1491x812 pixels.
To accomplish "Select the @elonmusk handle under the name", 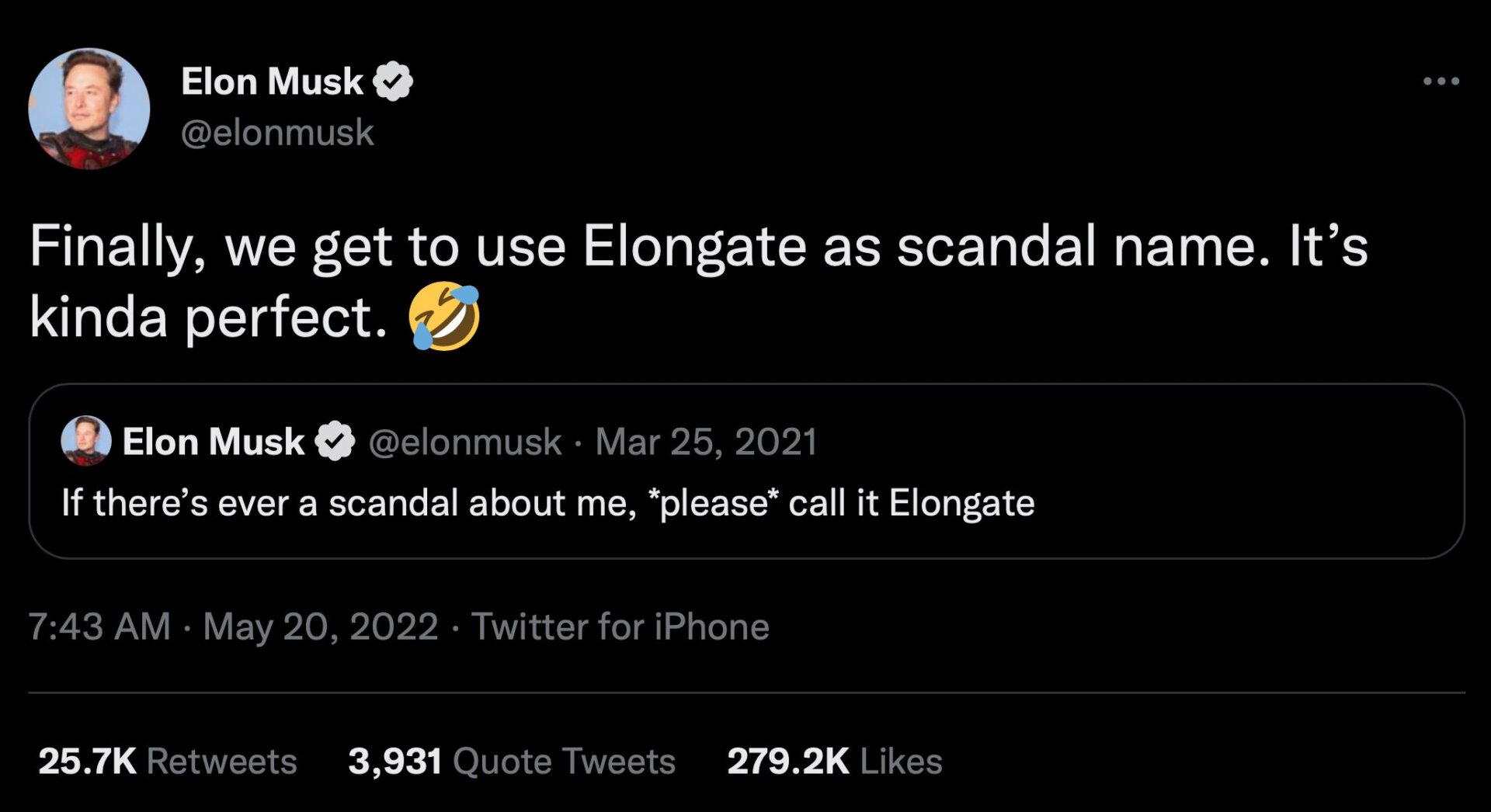I will coord(276,132).
